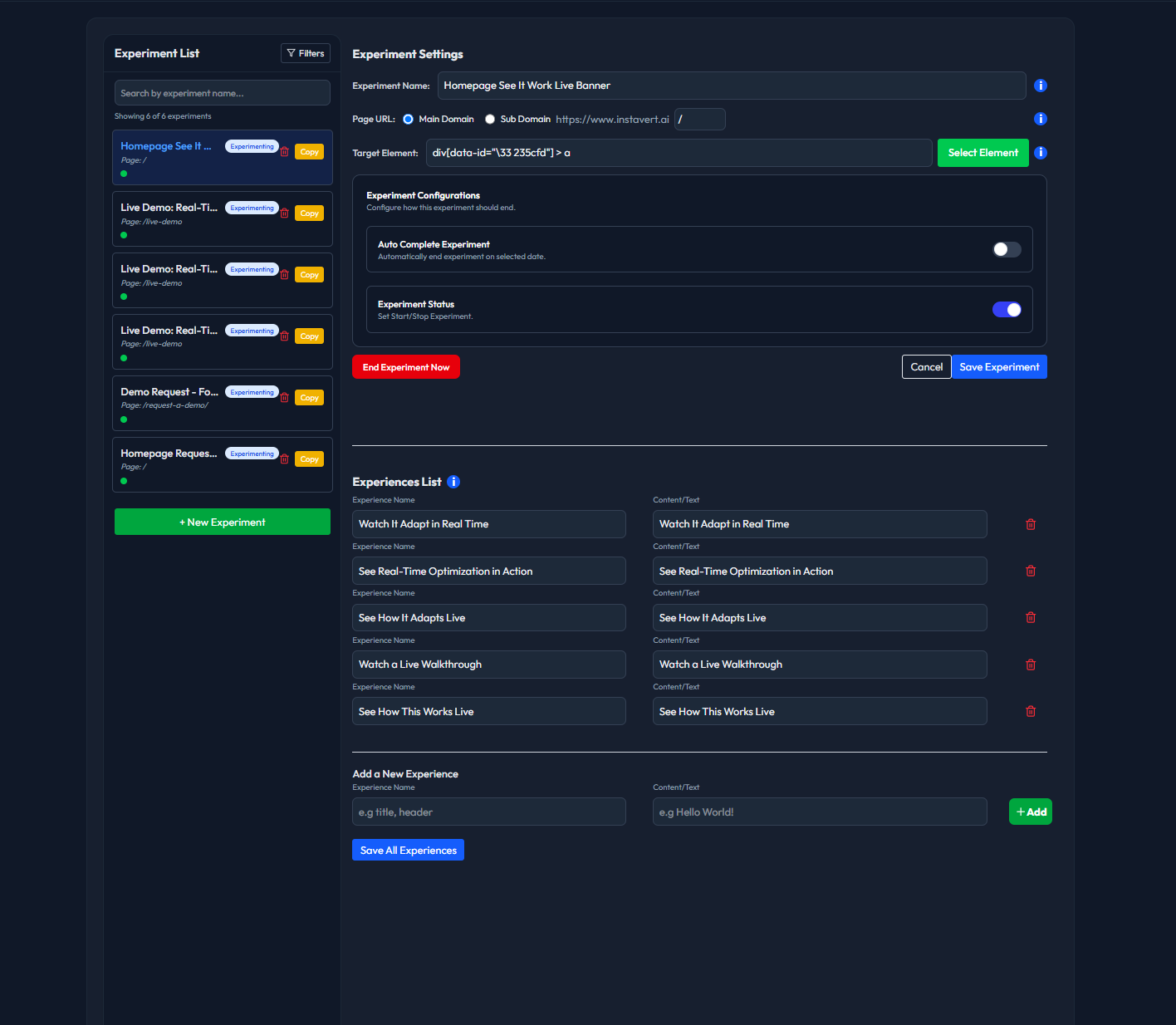The width and height of the screenshot is (1176, 1025).
Task: Click trash icon on Demo Request experiment card
Action: 285,398
